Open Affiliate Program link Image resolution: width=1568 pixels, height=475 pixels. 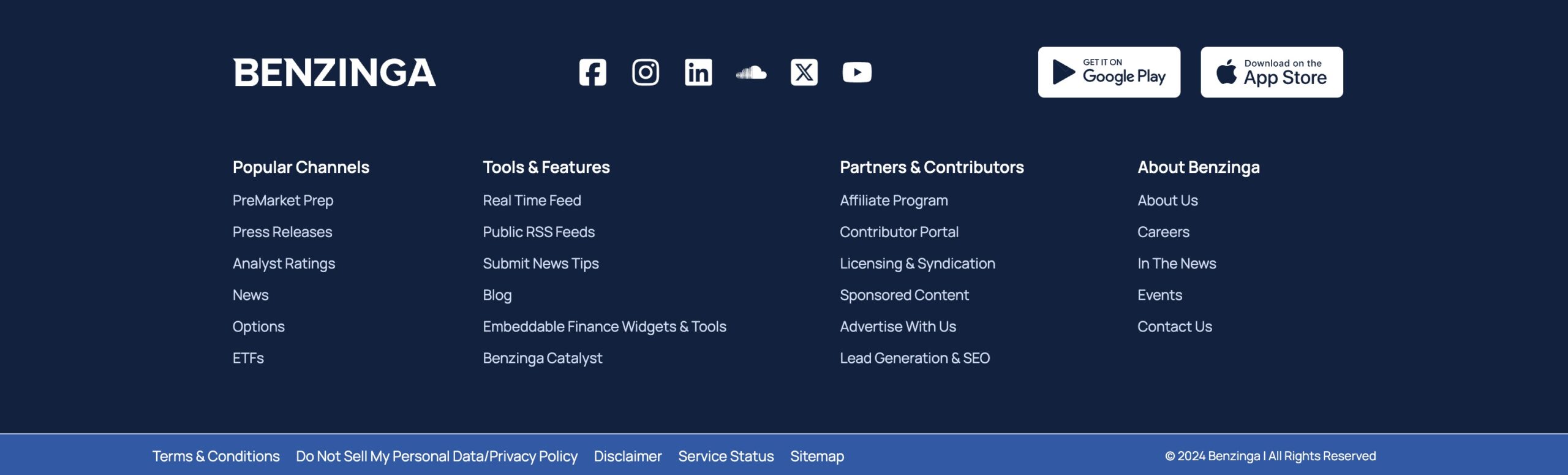click(x=894, y=200)
